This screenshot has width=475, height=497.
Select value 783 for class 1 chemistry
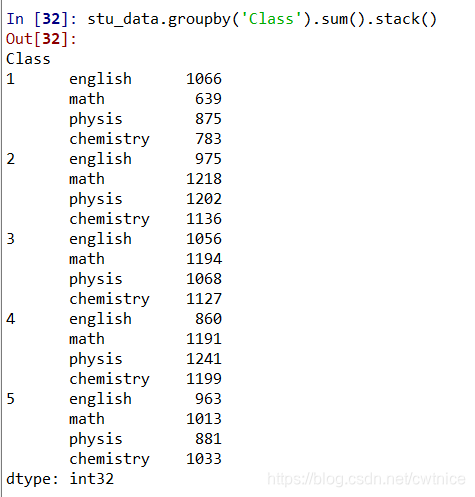[208, 139]
